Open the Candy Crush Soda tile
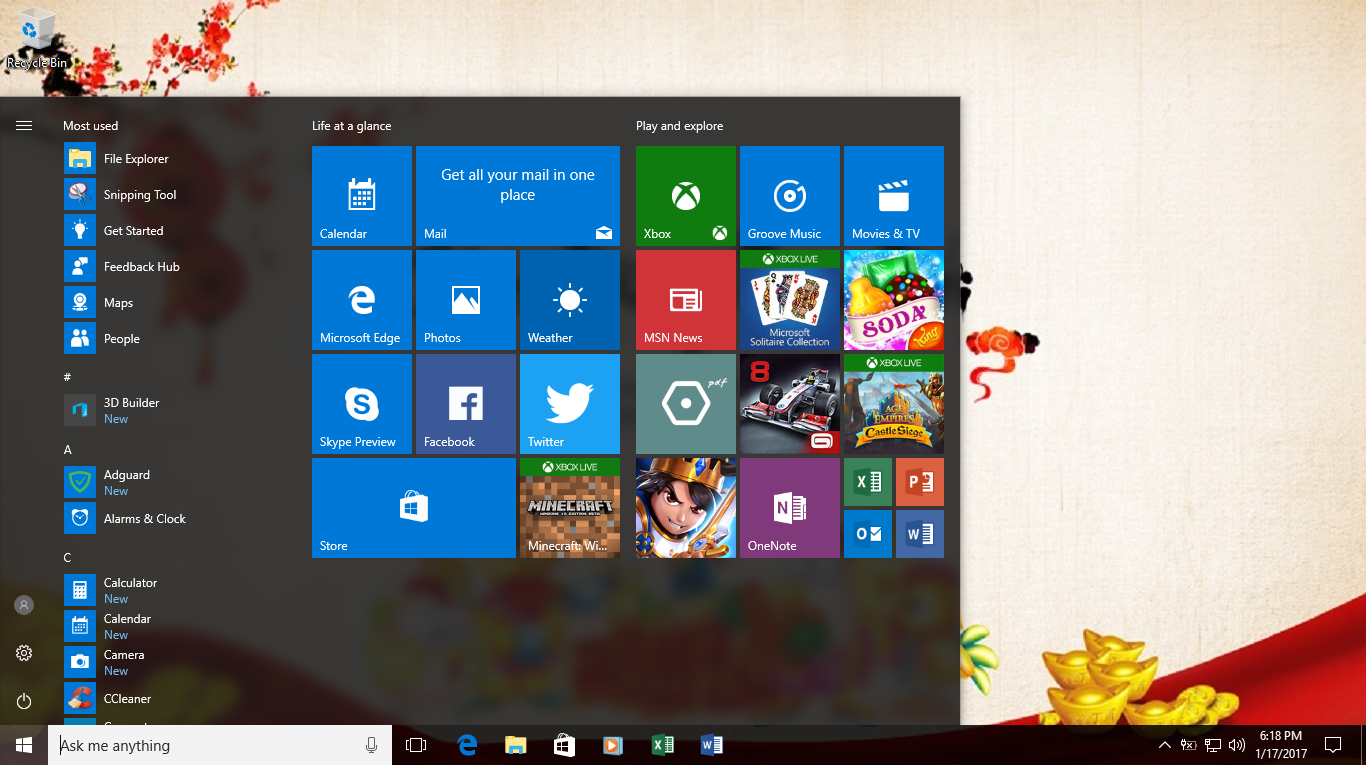The image size is (1366, 765). pos(894,300)
